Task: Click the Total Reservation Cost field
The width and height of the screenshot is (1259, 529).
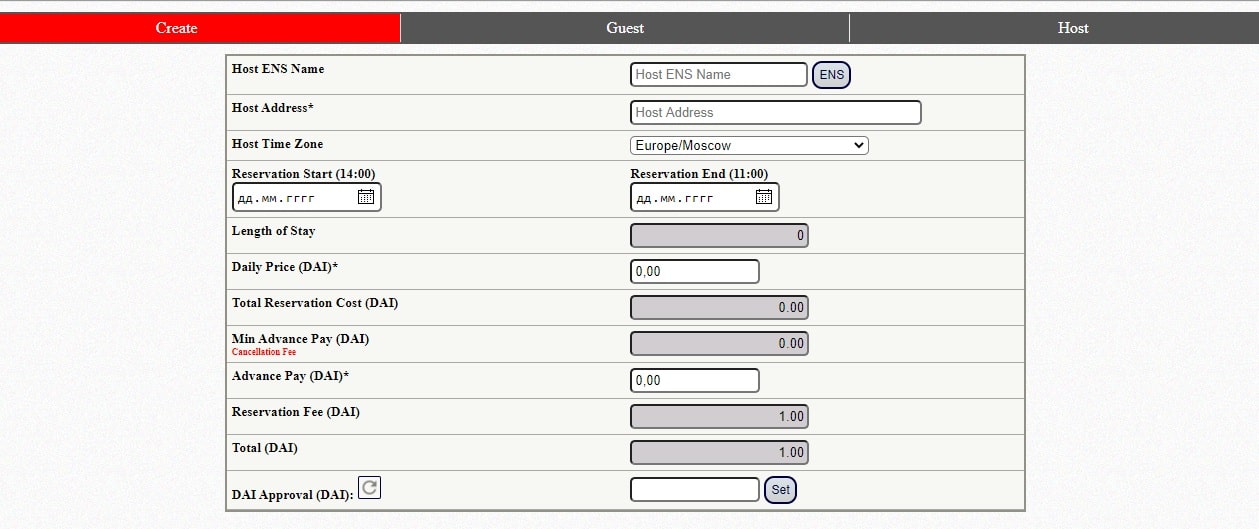Action: pyautogui.click(x=719, y=307)
